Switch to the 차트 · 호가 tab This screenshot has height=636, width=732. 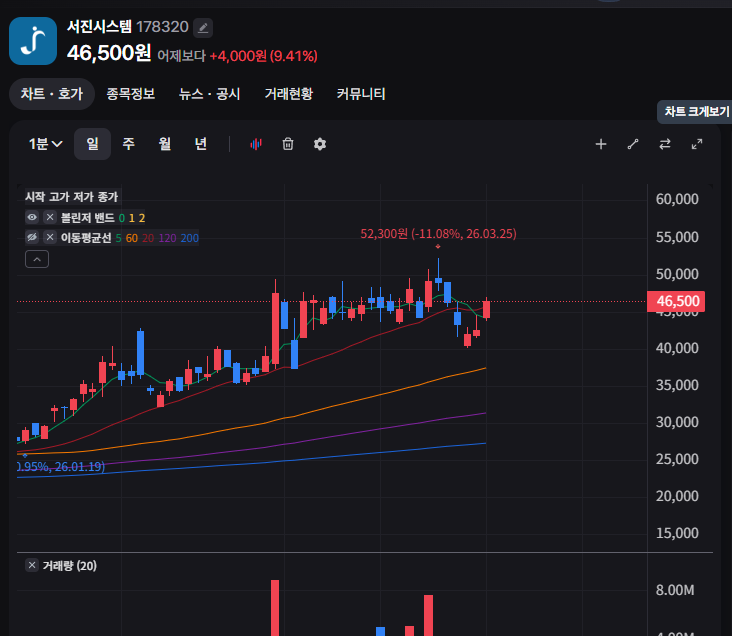click(x=52, y=94)
